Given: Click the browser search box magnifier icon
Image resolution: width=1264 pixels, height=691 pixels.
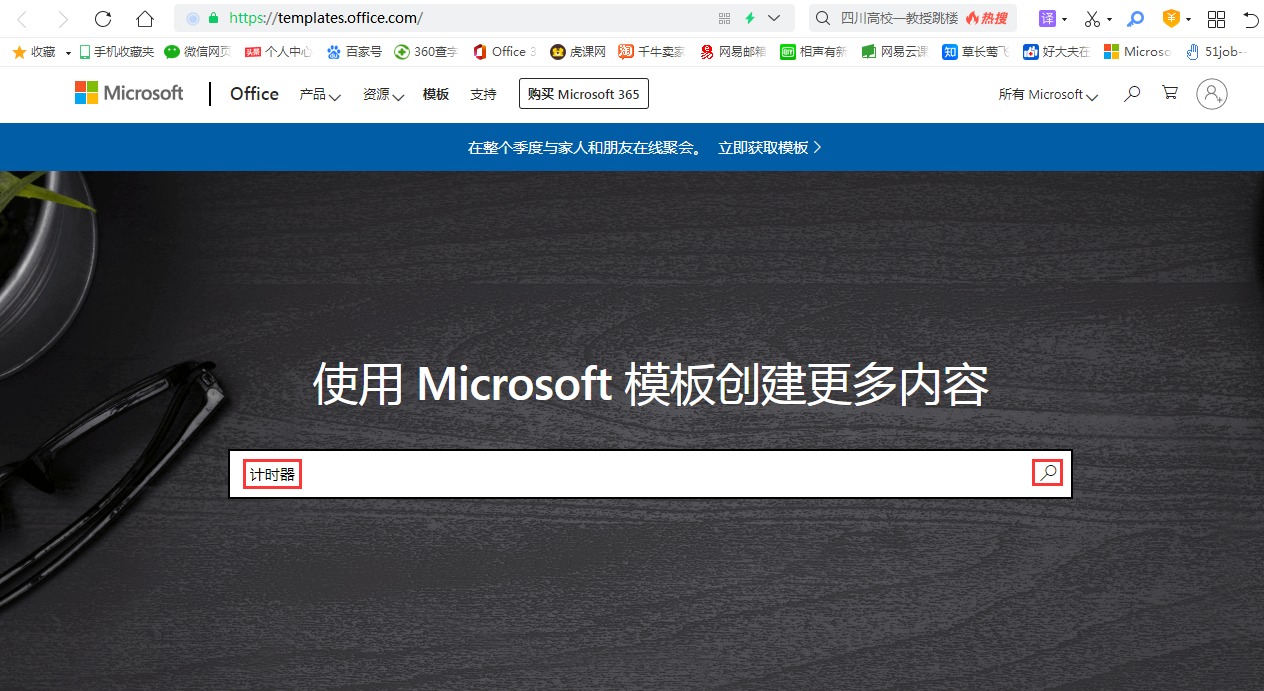Looking at the screenshot, I should 822,18.
